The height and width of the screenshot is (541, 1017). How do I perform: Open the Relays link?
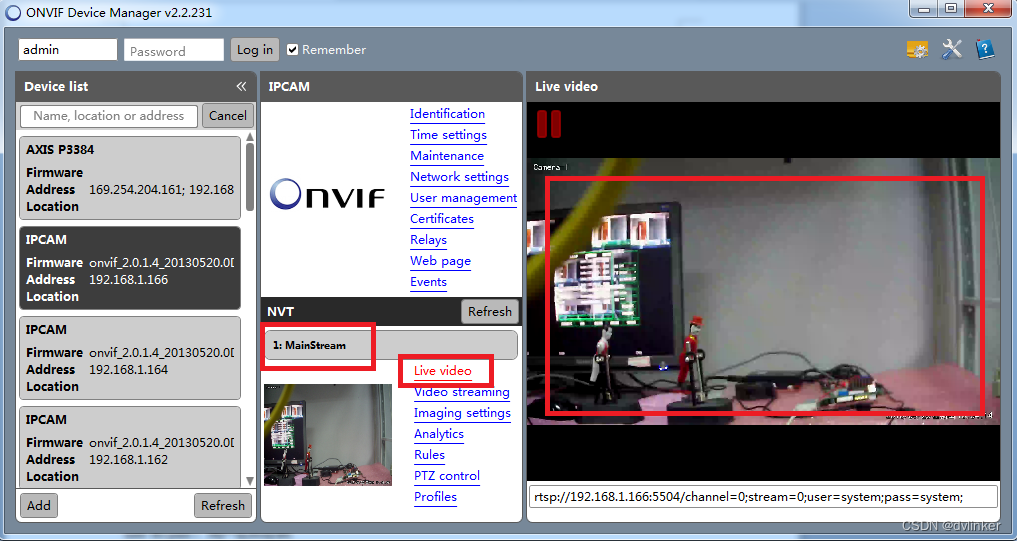point(428,240)
